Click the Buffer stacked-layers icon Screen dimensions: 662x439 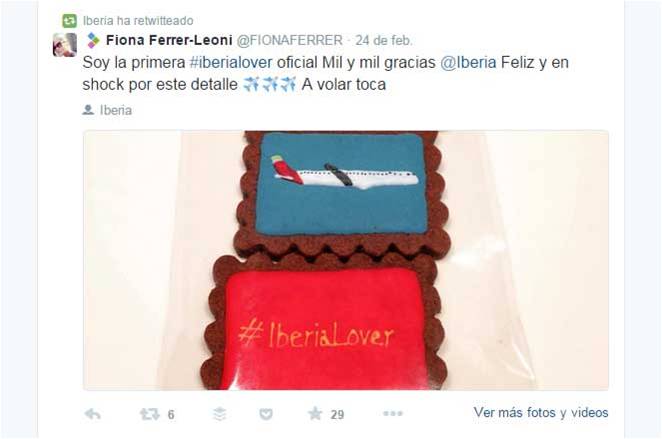coord(220,414)
